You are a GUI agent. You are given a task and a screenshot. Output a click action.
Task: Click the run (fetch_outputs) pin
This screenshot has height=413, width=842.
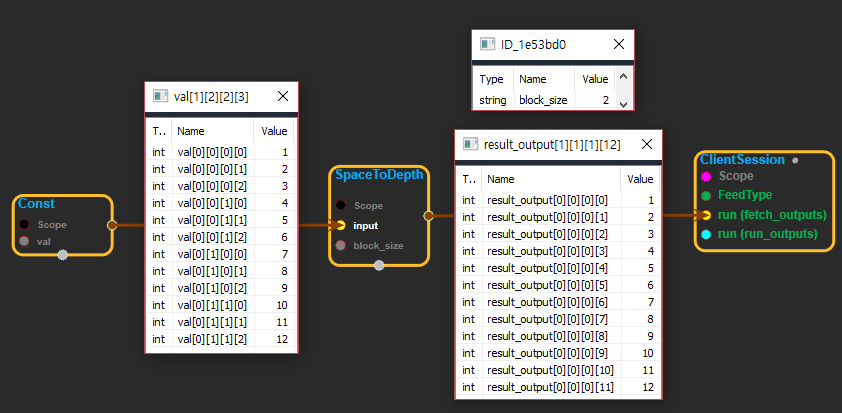(705, 214)
